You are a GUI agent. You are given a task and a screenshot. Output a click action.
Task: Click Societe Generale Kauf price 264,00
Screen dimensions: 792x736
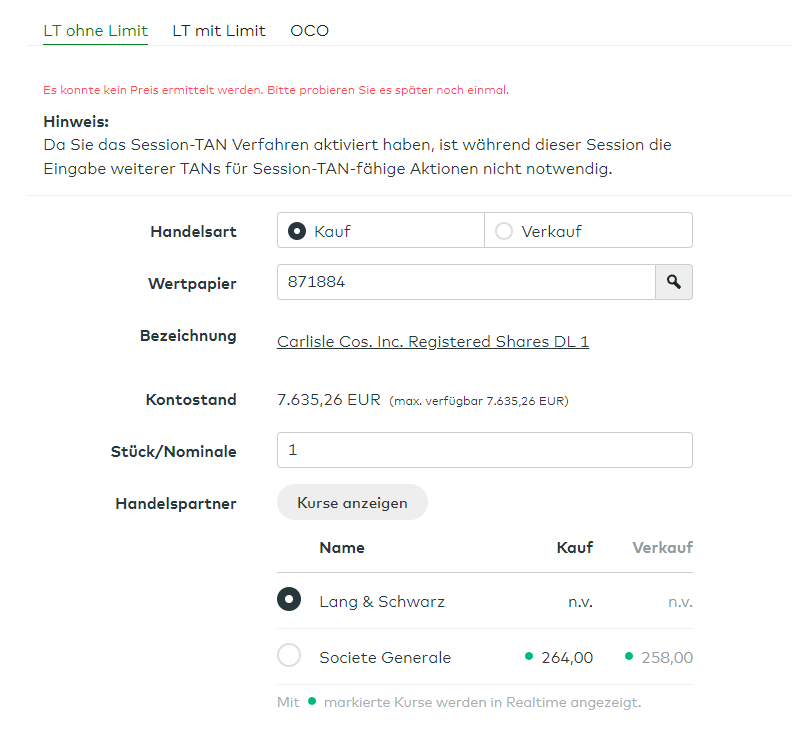(x=567, y=658)
